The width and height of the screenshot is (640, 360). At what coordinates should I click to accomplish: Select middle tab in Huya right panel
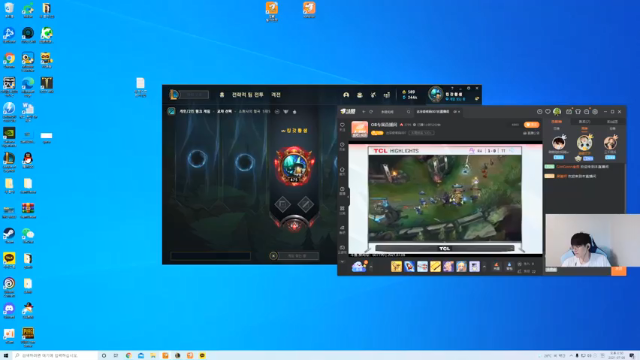[x=584, y=122]
